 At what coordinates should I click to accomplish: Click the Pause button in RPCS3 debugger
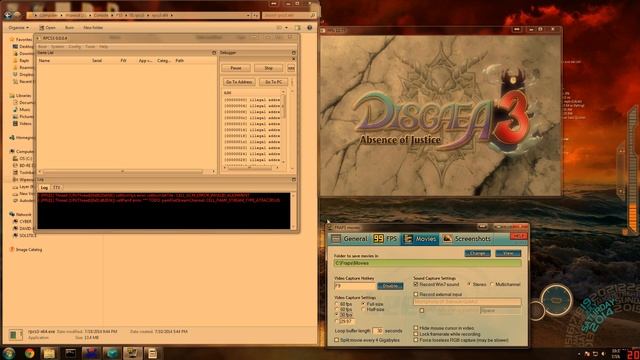point(236,68)
